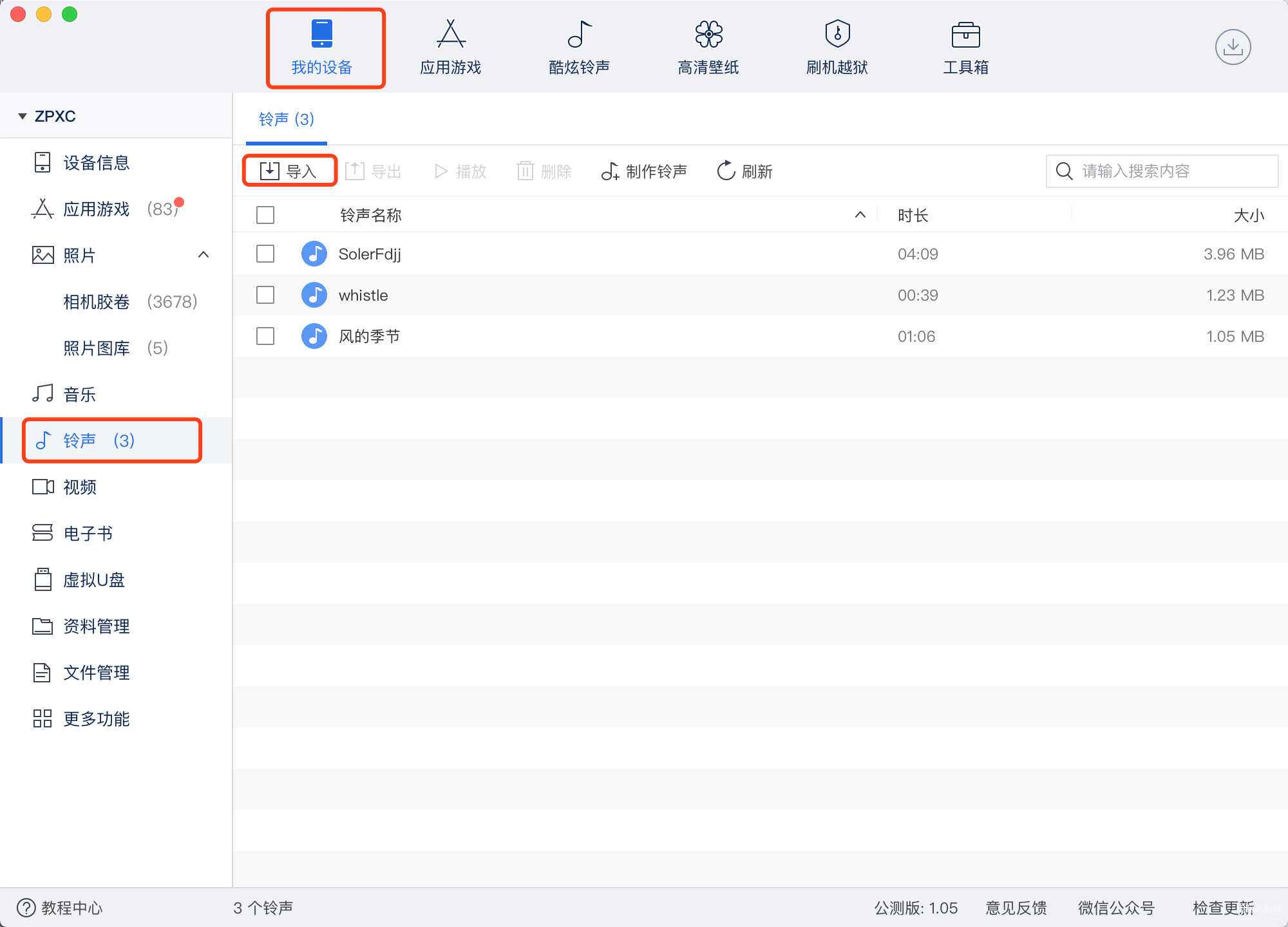Select the SolerFdjj ringtone name
Screen dimensions: 1288x927
coord(370,254)
